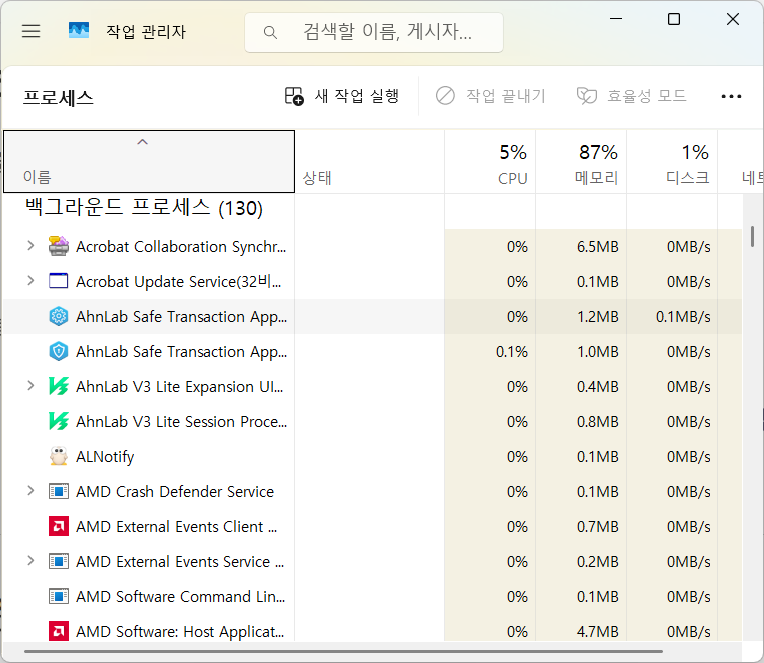This screenshot has width=764, height=663.
Task: Open the three-dot more options menu
Action: pos(731,96)
